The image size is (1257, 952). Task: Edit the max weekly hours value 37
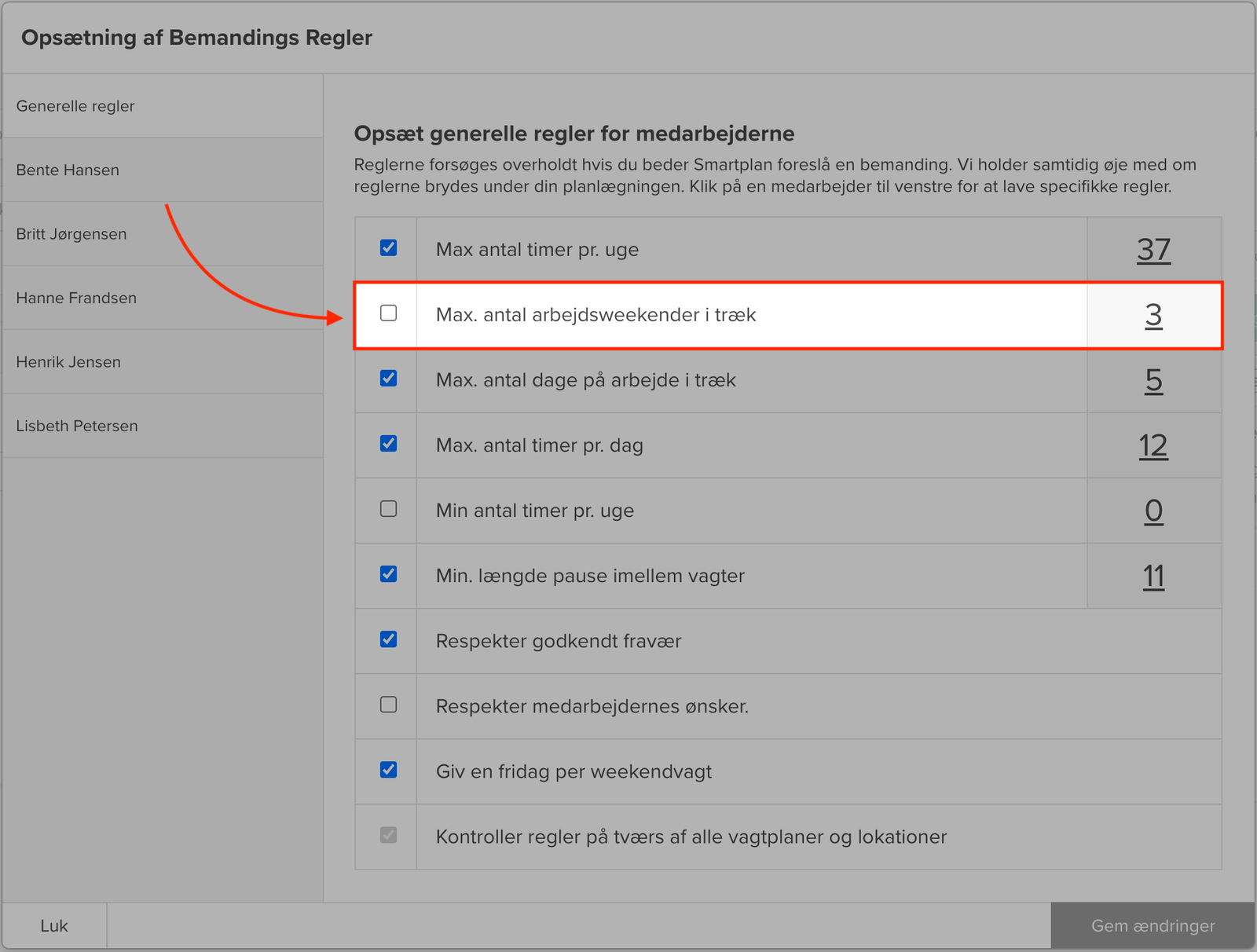tap(1153, 250)
